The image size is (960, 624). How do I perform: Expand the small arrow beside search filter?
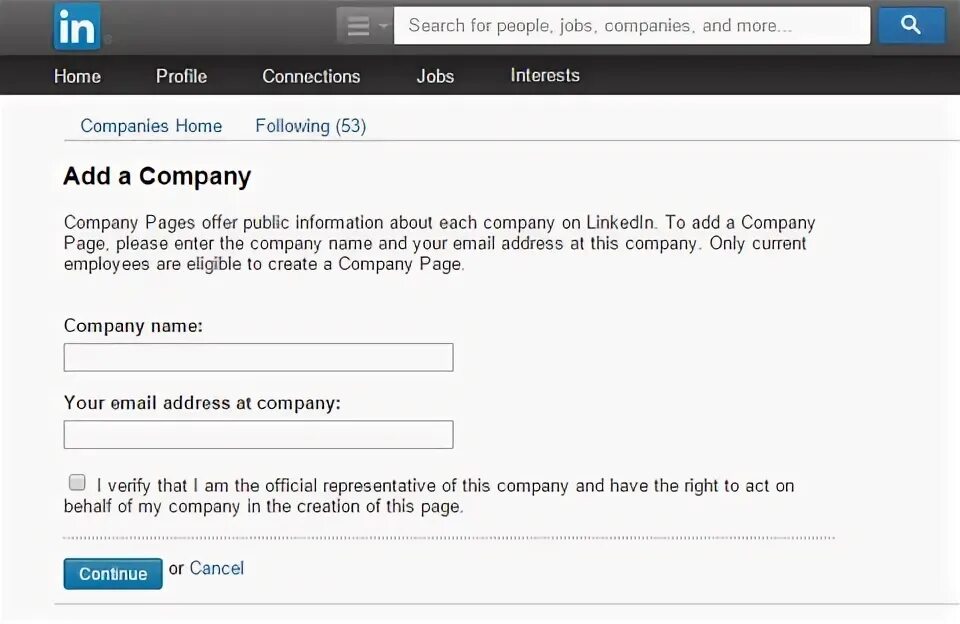[383, 26]
